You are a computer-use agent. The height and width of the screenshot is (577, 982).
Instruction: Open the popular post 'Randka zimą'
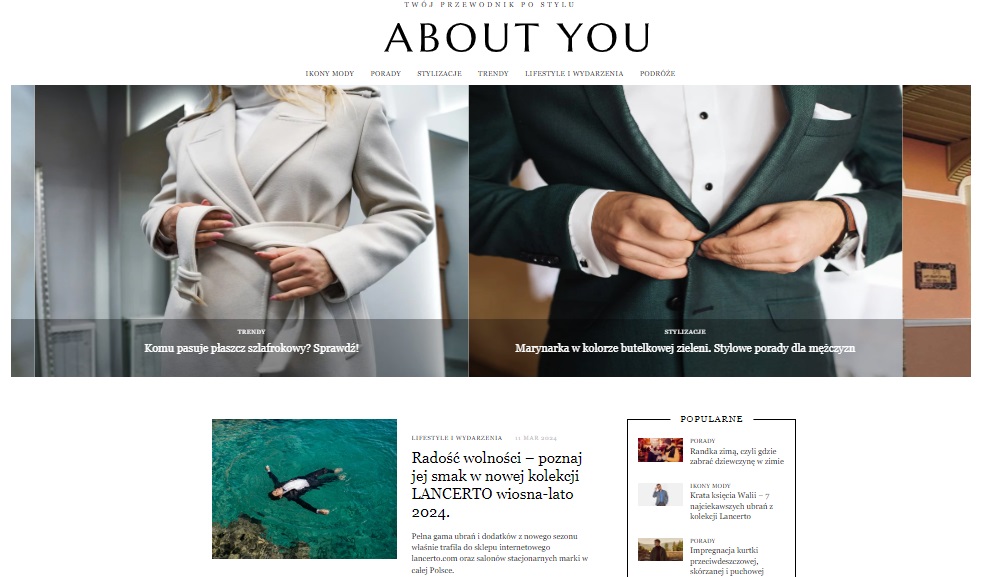[736, 456]
